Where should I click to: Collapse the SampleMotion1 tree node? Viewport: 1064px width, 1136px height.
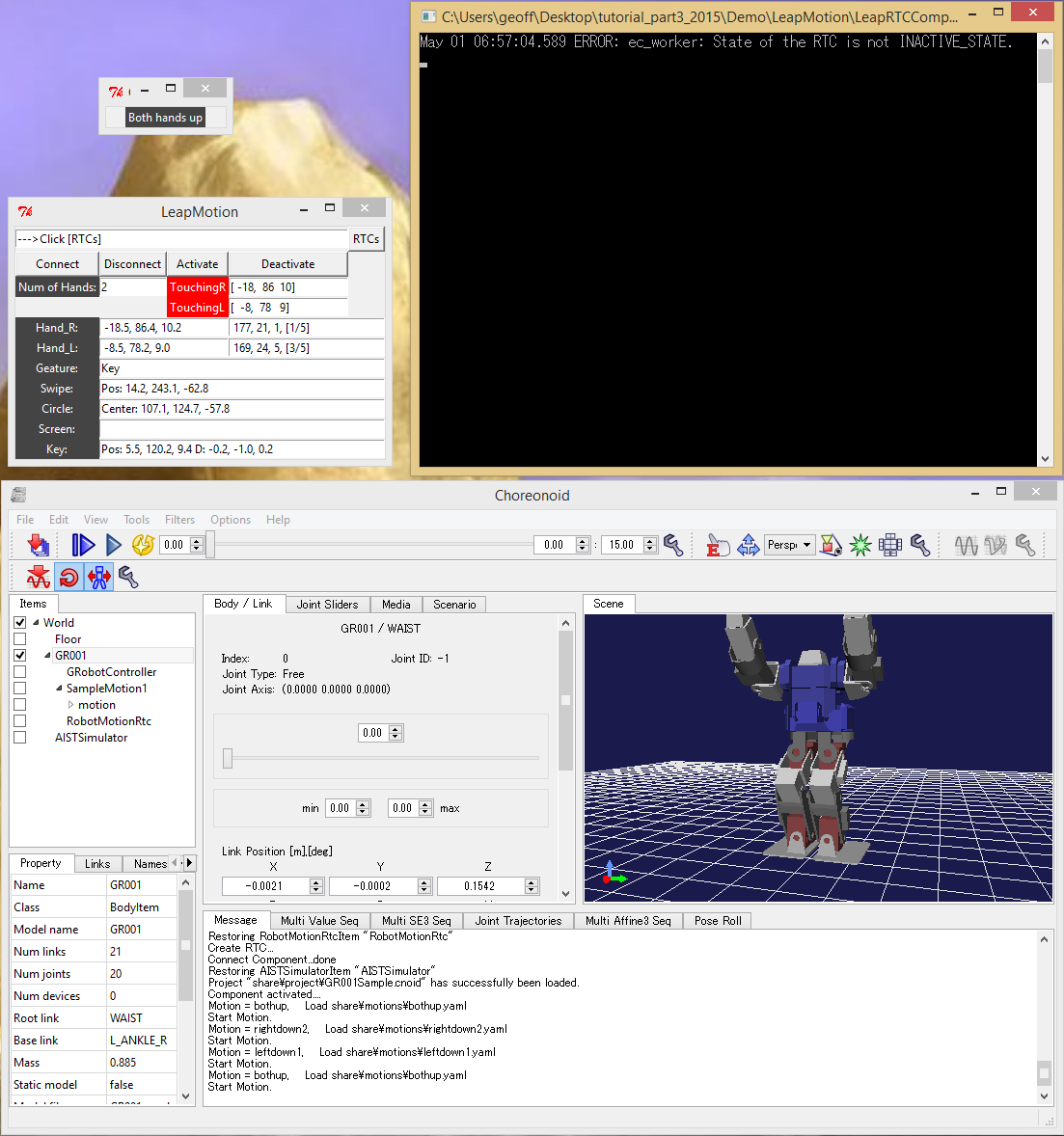pyautogui.click(x=60, y=689)
